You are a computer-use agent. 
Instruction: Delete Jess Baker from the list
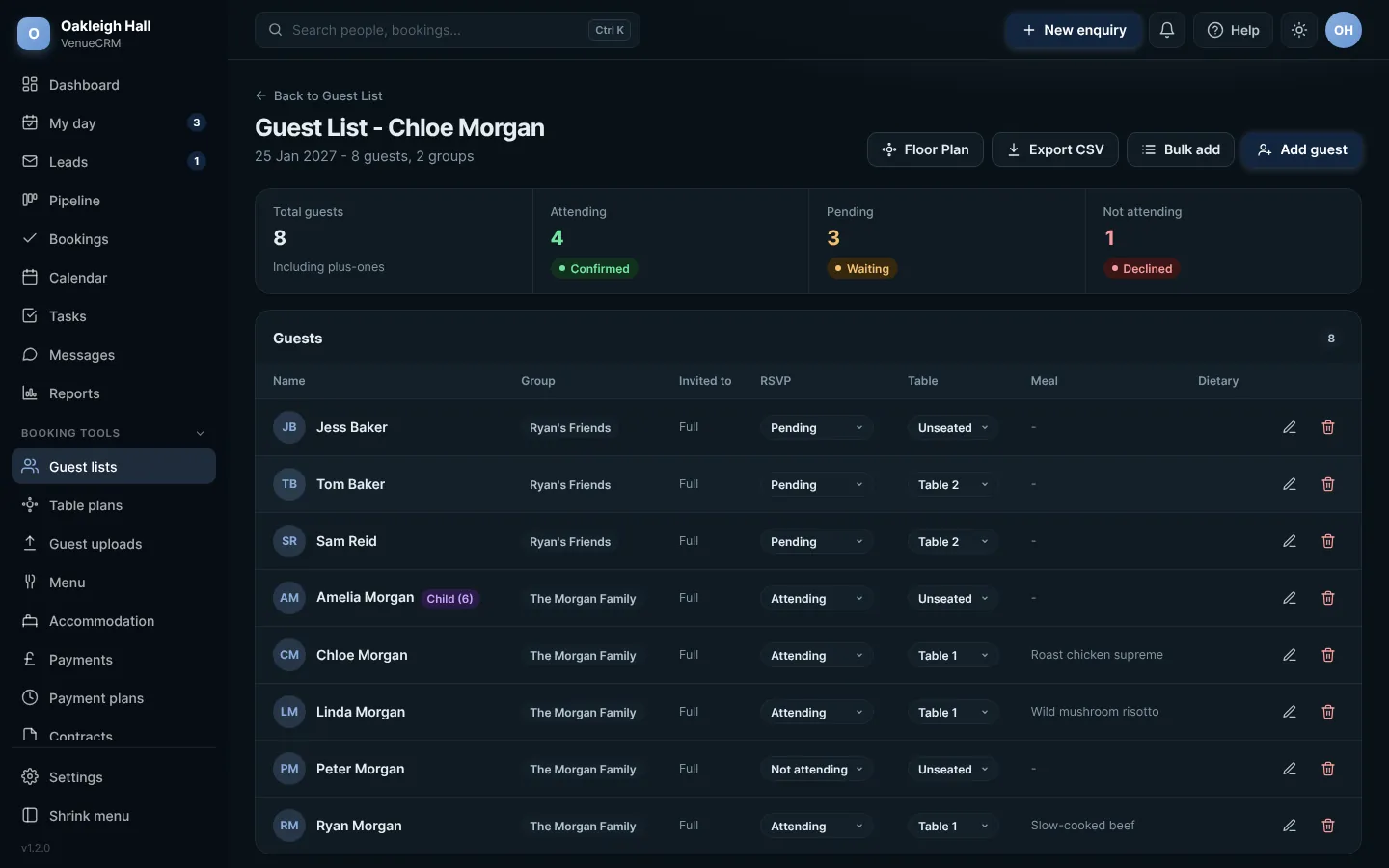pos(1328,427)
